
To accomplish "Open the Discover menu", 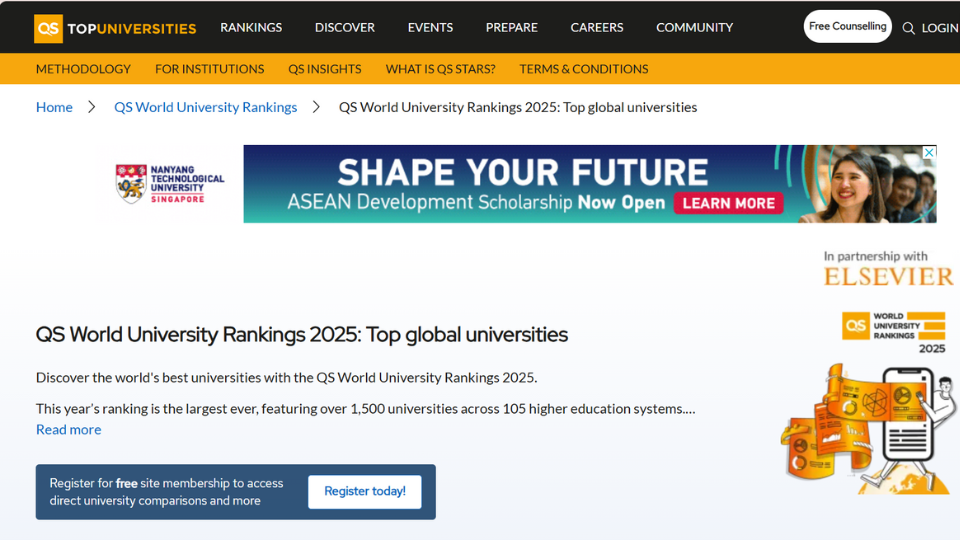I will click(x=344, y=27).
